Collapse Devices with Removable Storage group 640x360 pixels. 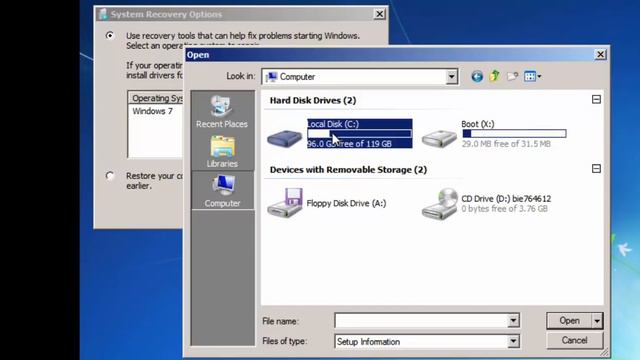pos(596,169)
